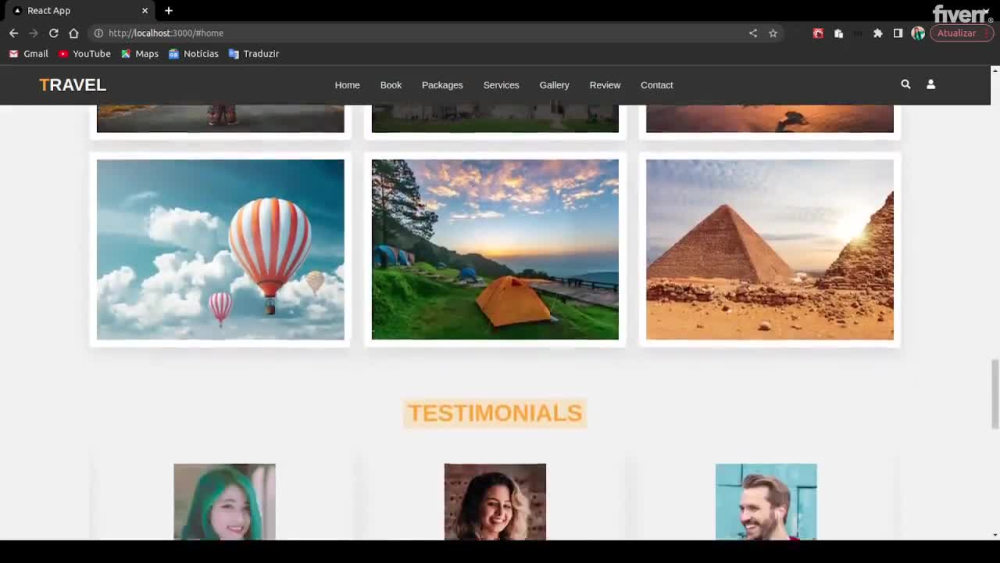Click the TESTIMONIALS heading
The width and height of the screenshot is (1000, 563).
(495, 413)
